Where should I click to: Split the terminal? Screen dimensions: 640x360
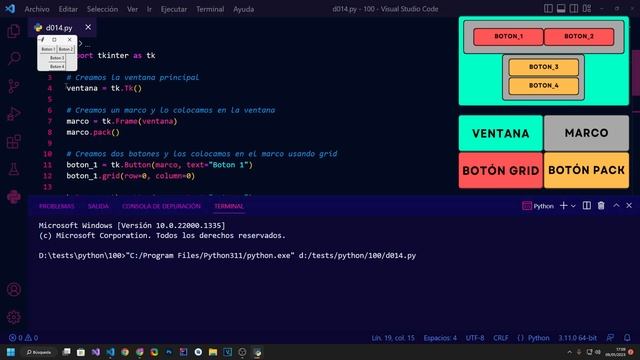587,206
